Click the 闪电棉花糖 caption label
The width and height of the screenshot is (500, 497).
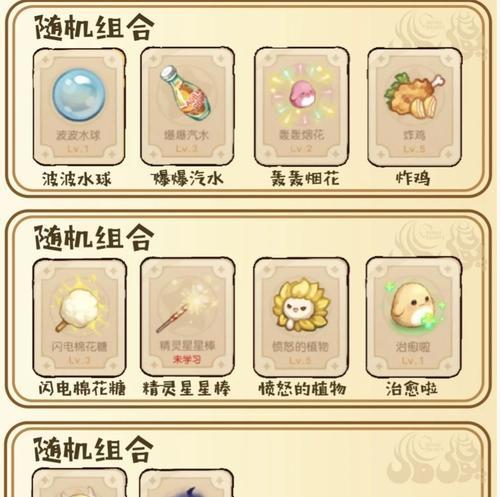[x=82, y=389]
